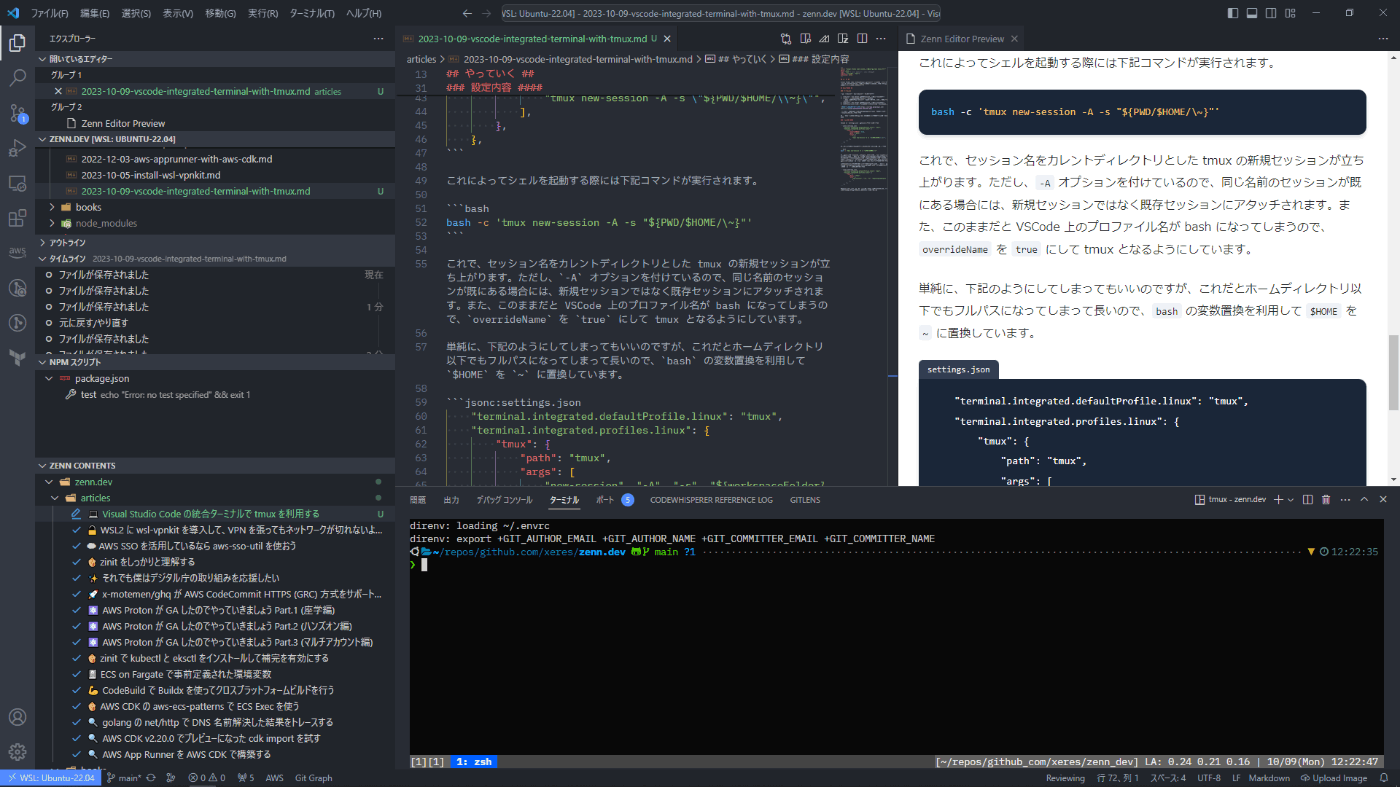
Task: Click WSL: Ubuntu-22.04 remote indicator
Action: pos(50,778)
